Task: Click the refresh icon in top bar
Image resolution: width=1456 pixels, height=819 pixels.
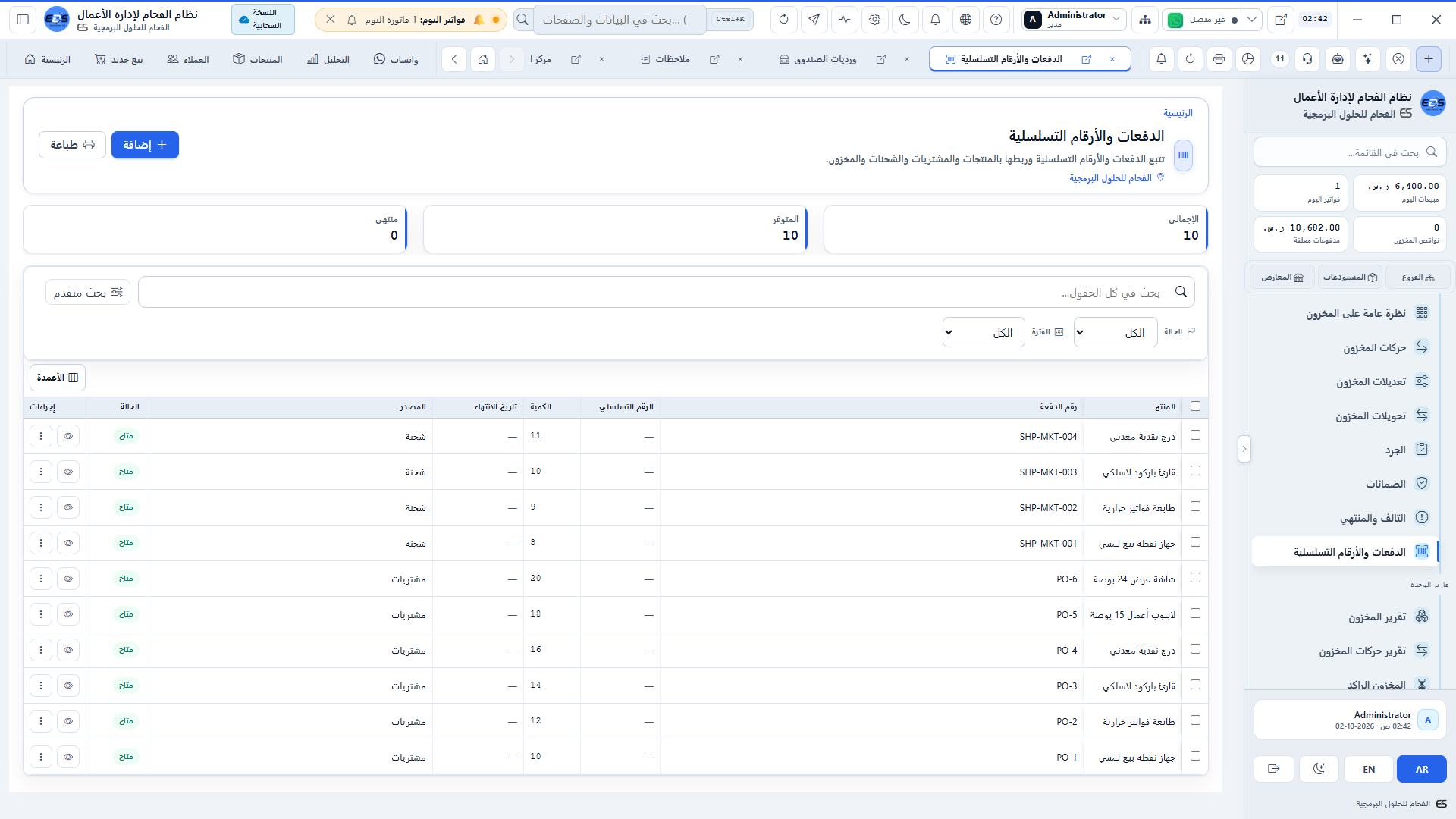Action: tap(783, 20)
